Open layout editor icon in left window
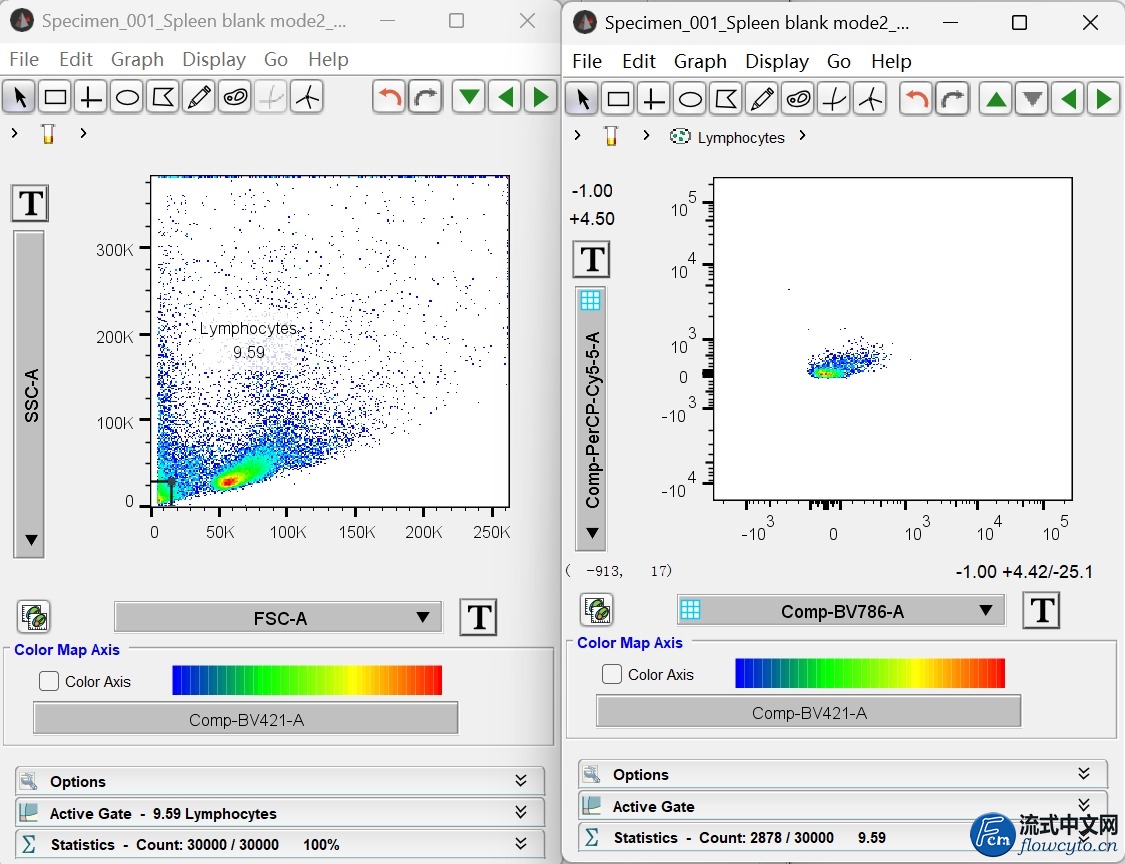 (x=34, y=616)
